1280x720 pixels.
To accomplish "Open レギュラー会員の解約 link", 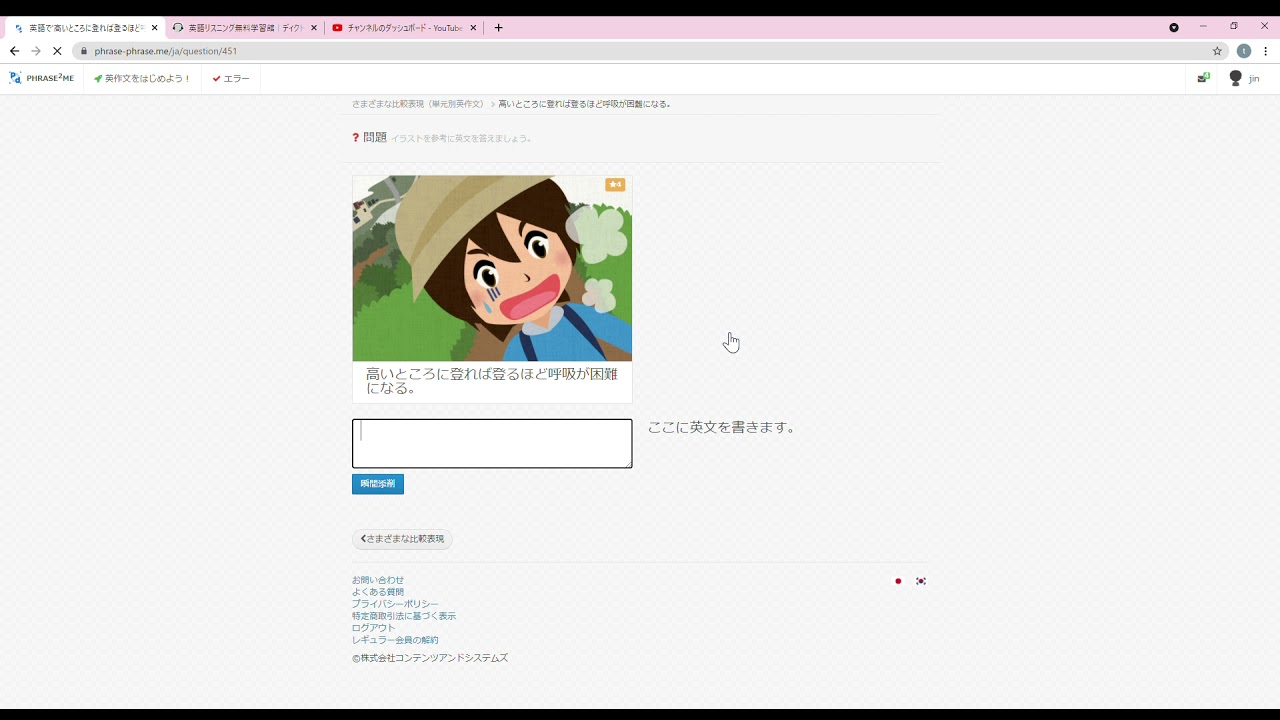I will coord(395,640).
